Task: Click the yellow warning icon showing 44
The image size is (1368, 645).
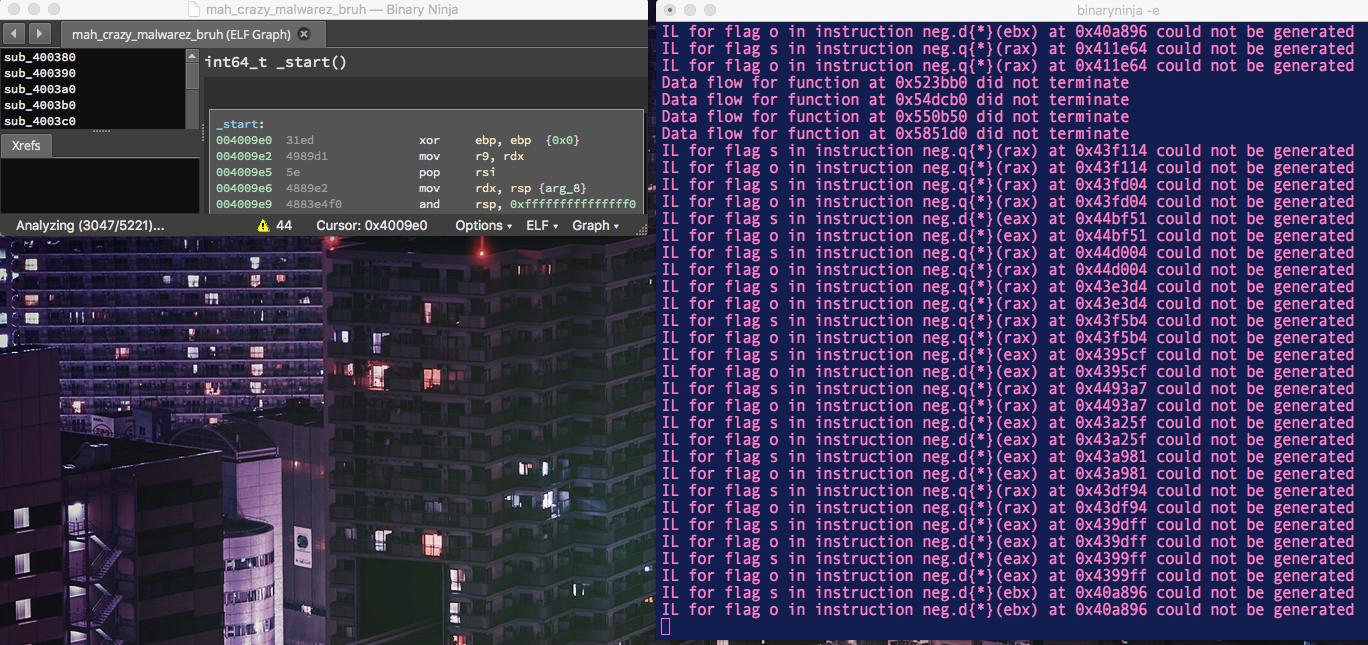Action: 262,225
